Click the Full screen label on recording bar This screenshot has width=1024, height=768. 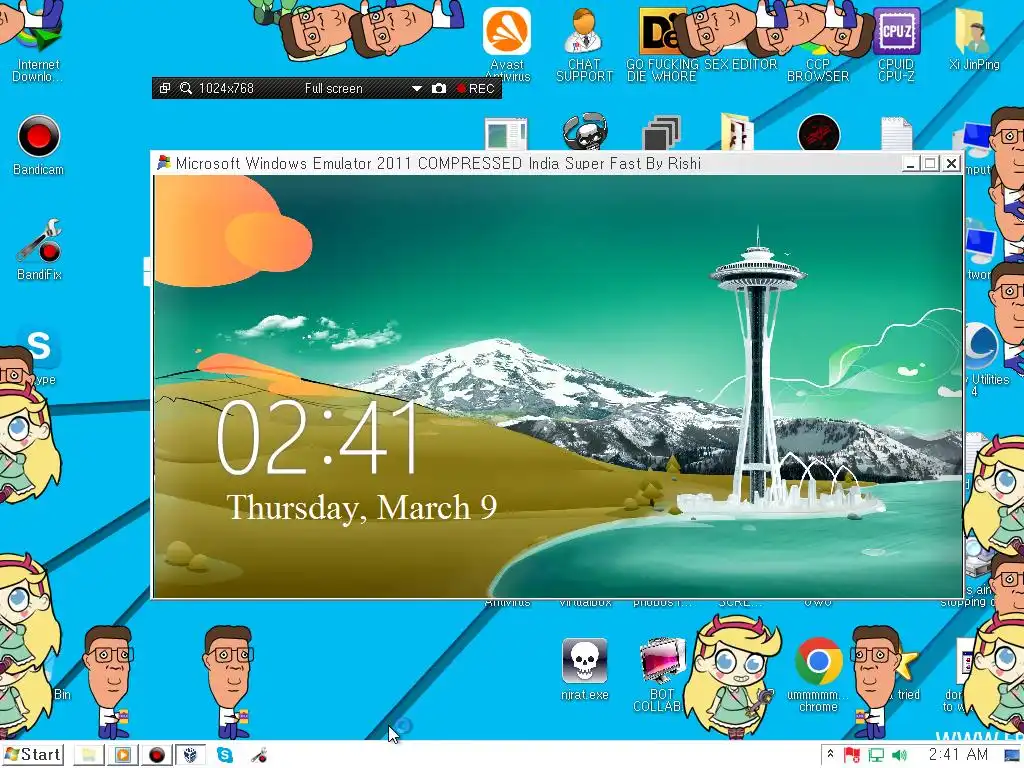(x=333, y=88)
